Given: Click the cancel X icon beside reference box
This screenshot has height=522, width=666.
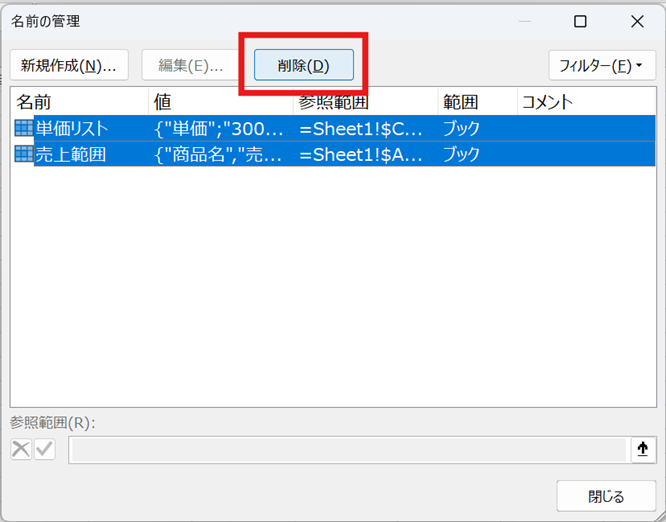Looking at the screenshot, I should click(21, 450).
